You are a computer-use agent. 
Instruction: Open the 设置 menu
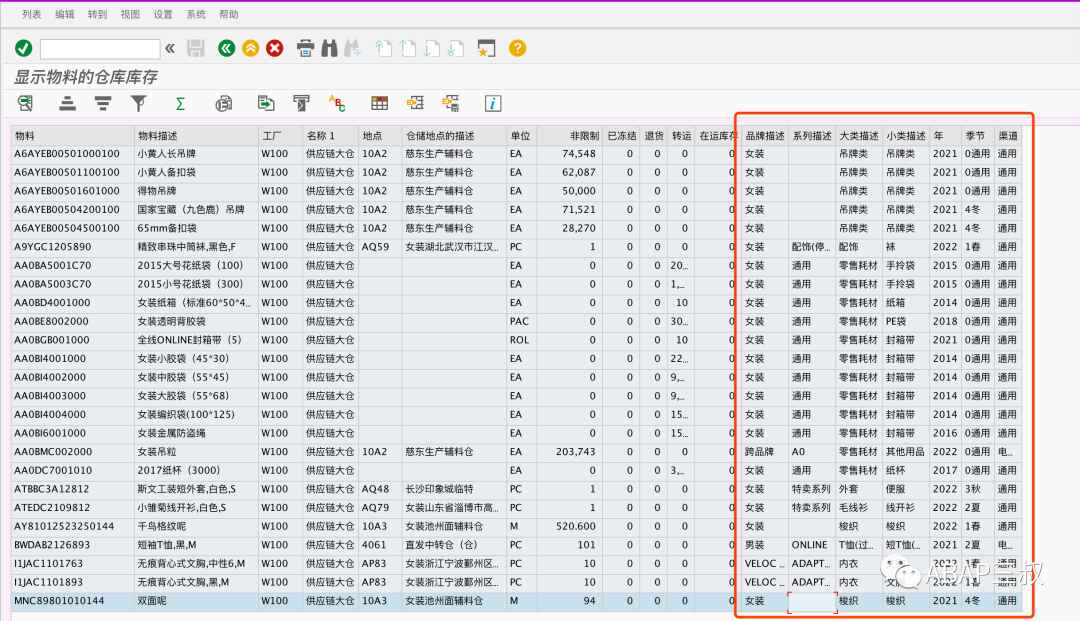(163, 14)
